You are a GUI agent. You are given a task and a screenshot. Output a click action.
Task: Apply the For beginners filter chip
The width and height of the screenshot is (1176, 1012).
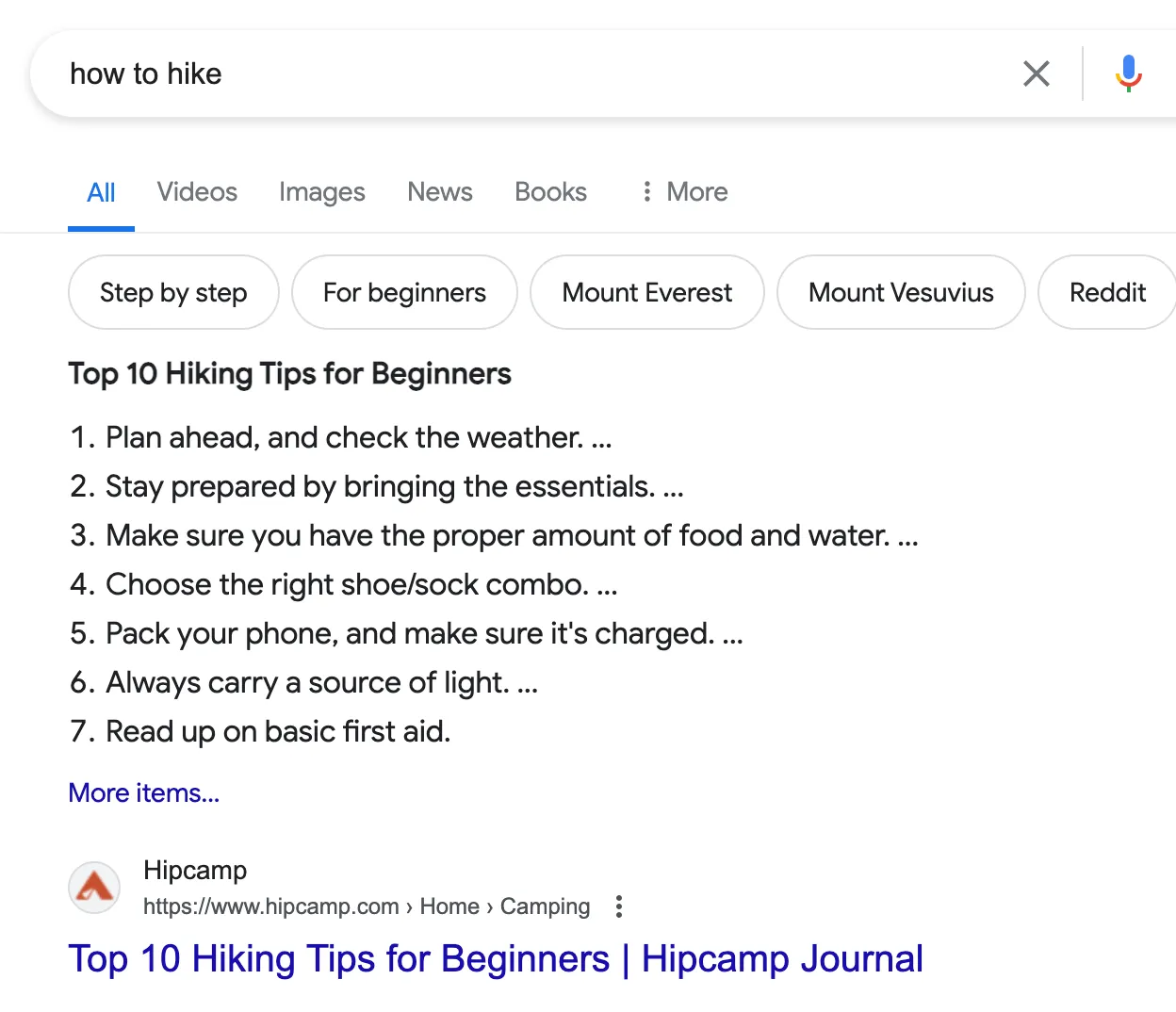404,293
